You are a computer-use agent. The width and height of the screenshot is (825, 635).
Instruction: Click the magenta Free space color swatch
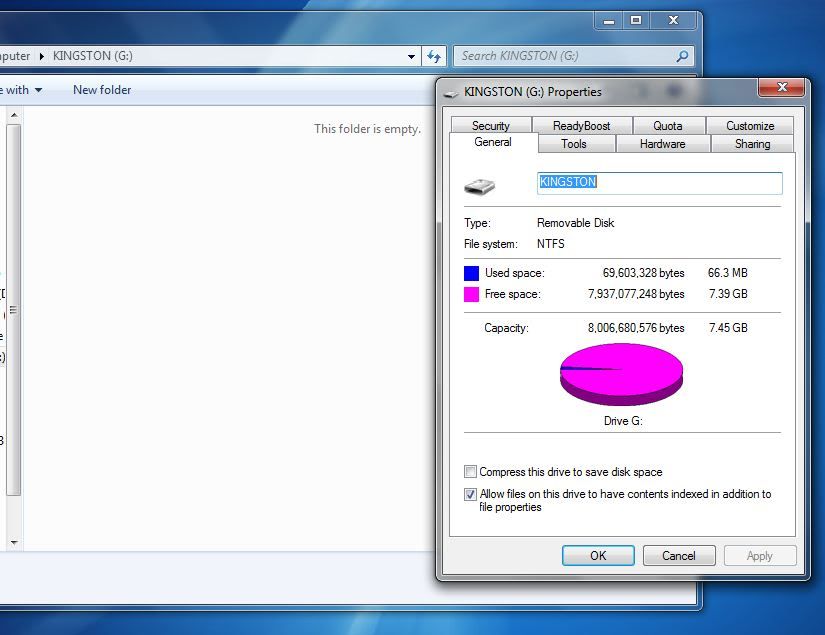click(471, 294)
